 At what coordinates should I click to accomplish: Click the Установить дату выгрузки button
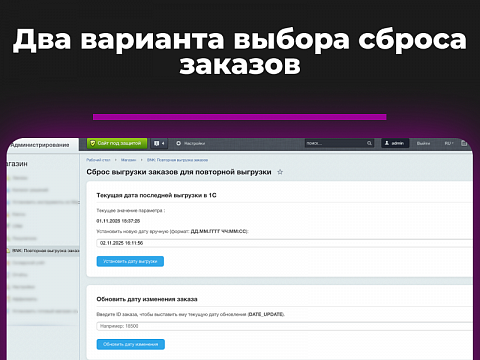[130, 261]
